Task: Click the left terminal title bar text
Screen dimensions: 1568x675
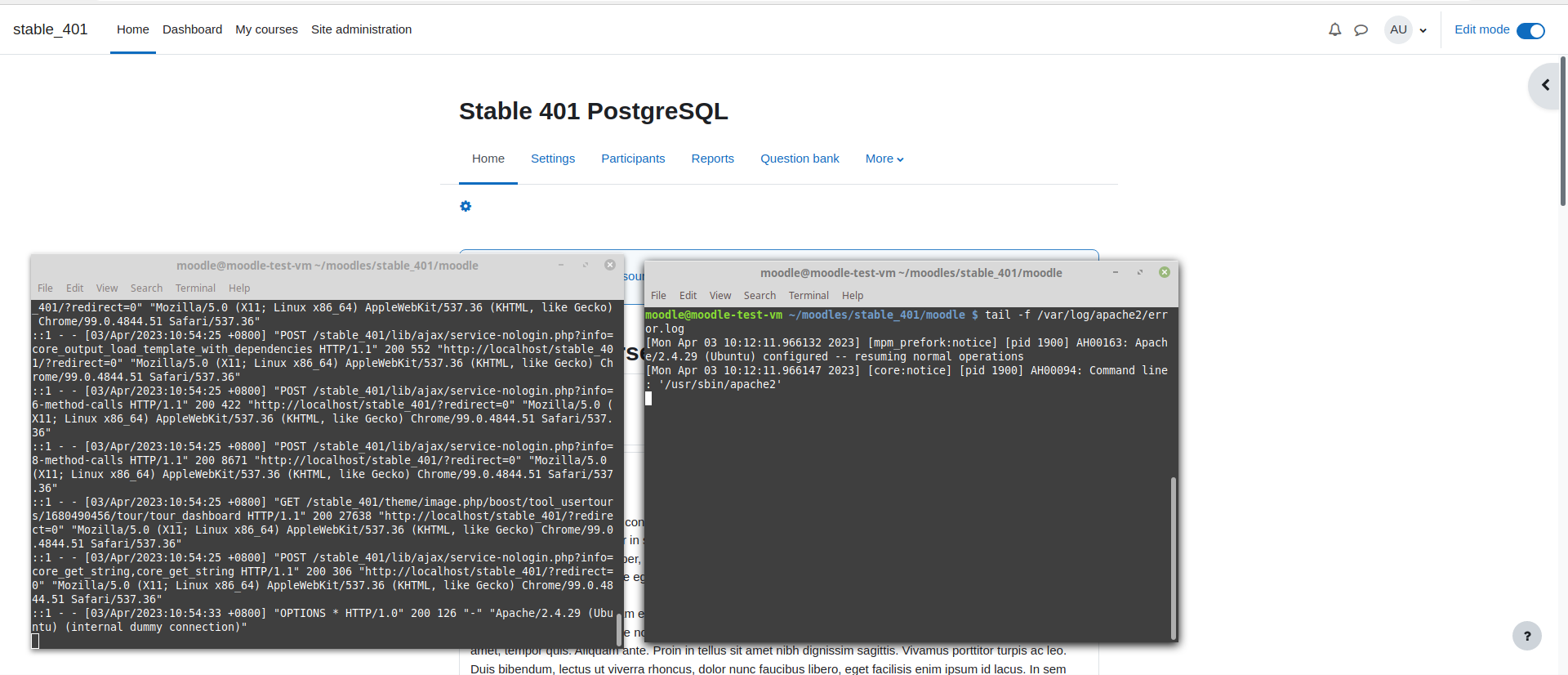Action: (x=327, y=266)
